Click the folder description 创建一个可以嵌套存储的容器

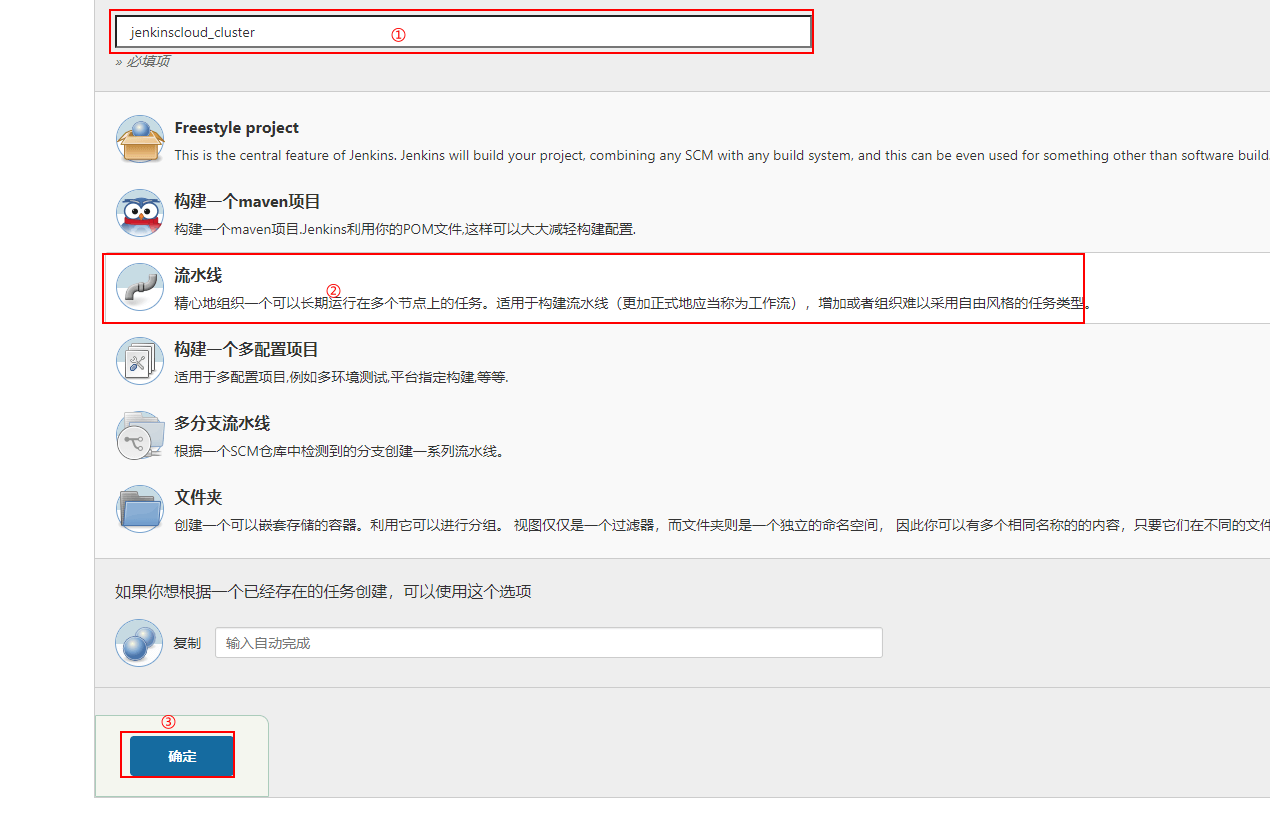tap(722, 525)
